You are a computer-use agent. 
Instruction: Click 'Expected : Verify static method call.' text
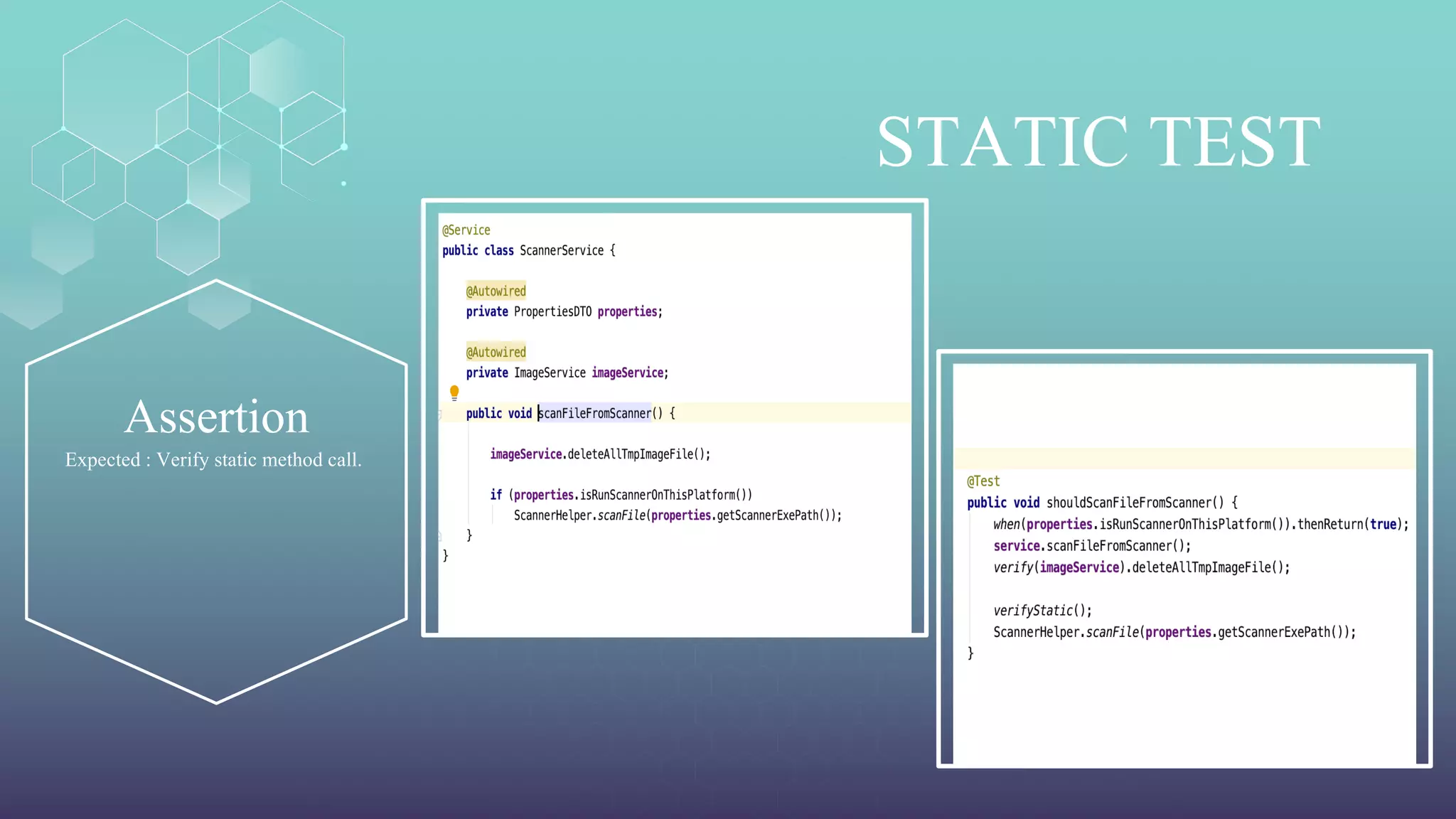coord(213,460)
